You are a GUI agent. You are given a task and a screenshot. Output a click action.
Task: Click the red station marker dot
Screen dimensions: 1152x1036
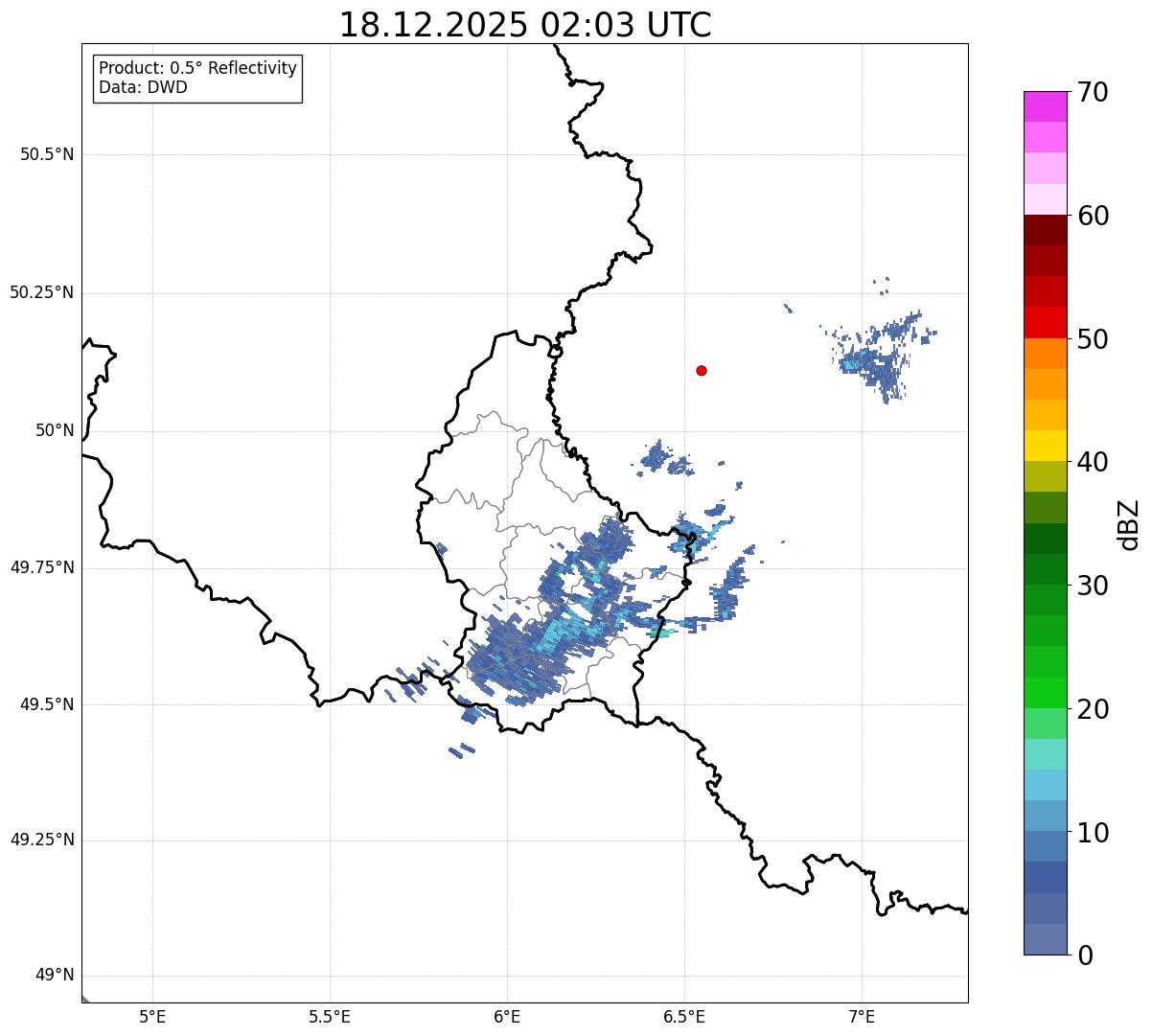pyautogui.click(x=702, y=370)
